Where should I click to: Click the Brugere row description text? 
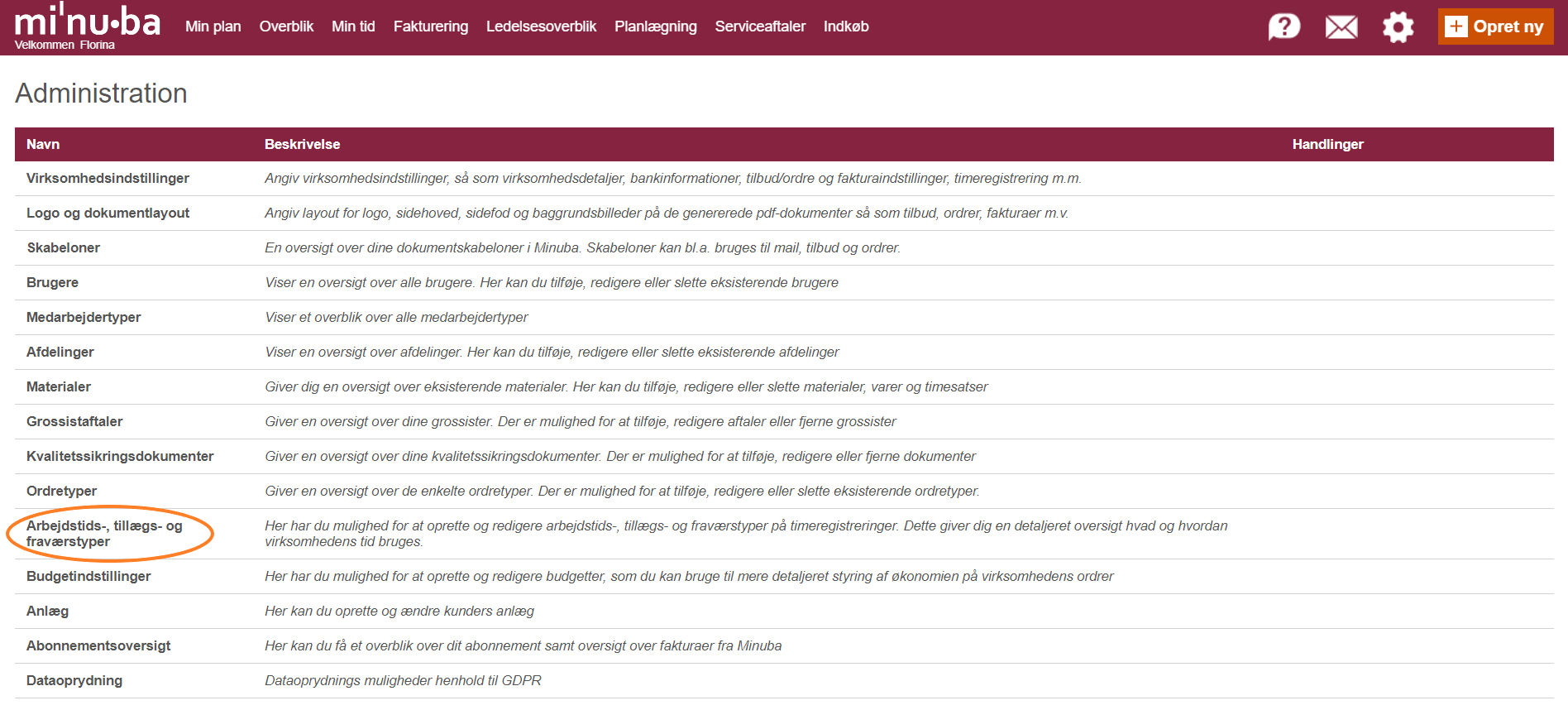(552, 282)
